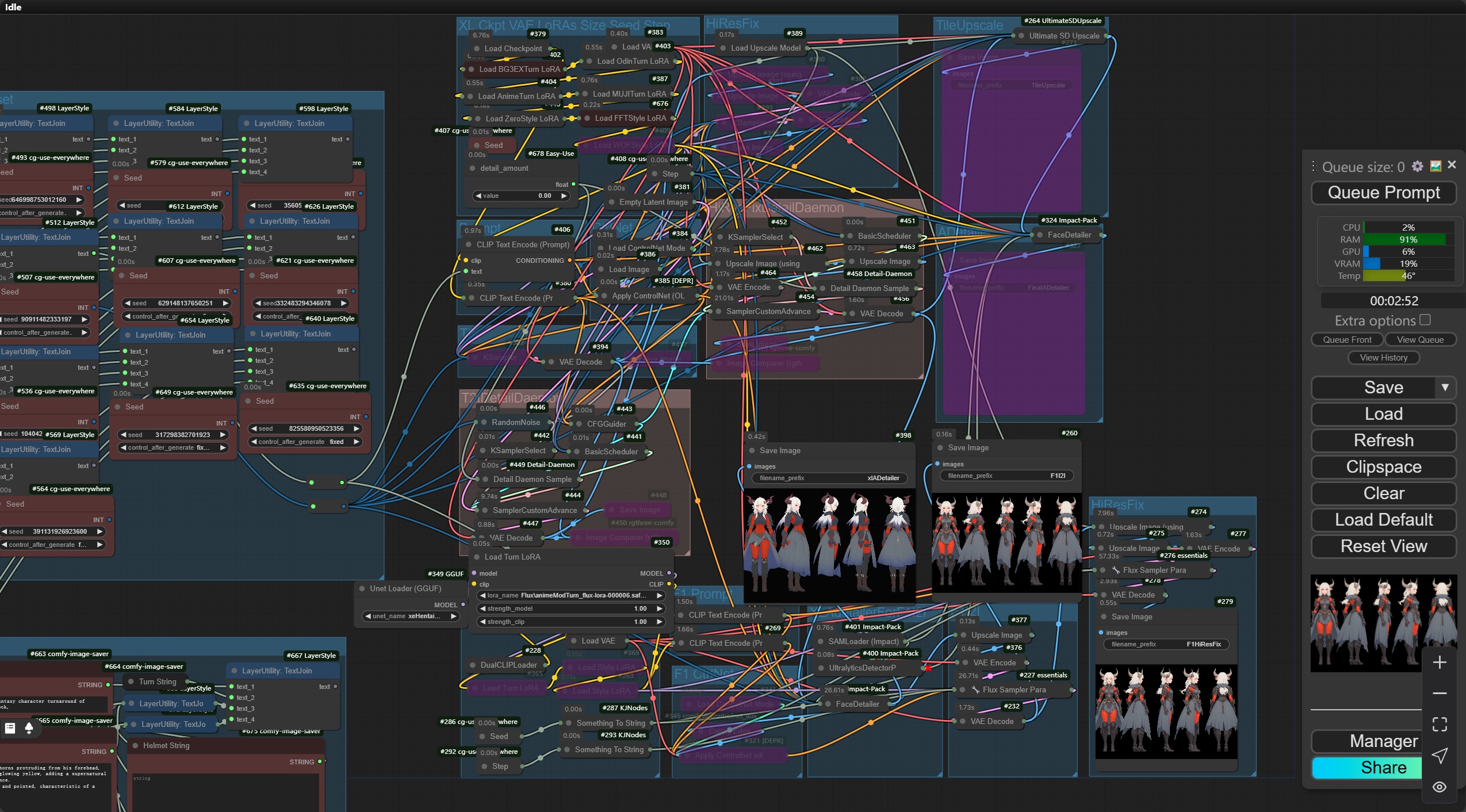The width and height of the screenshot is (1466, 812).
Task: Click the left arrow of strength_clip
Action: (483, 622)
